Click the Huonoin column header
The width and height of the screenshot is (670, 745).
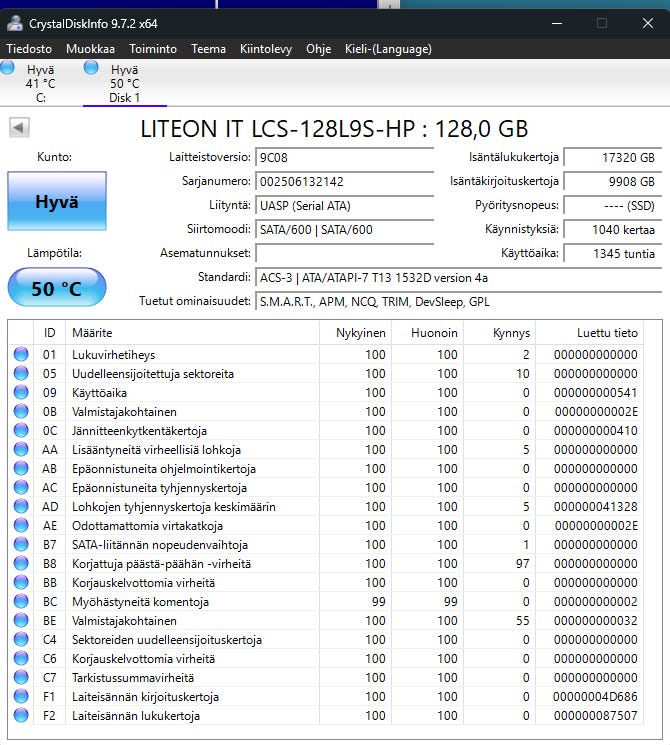coord(428,333)
